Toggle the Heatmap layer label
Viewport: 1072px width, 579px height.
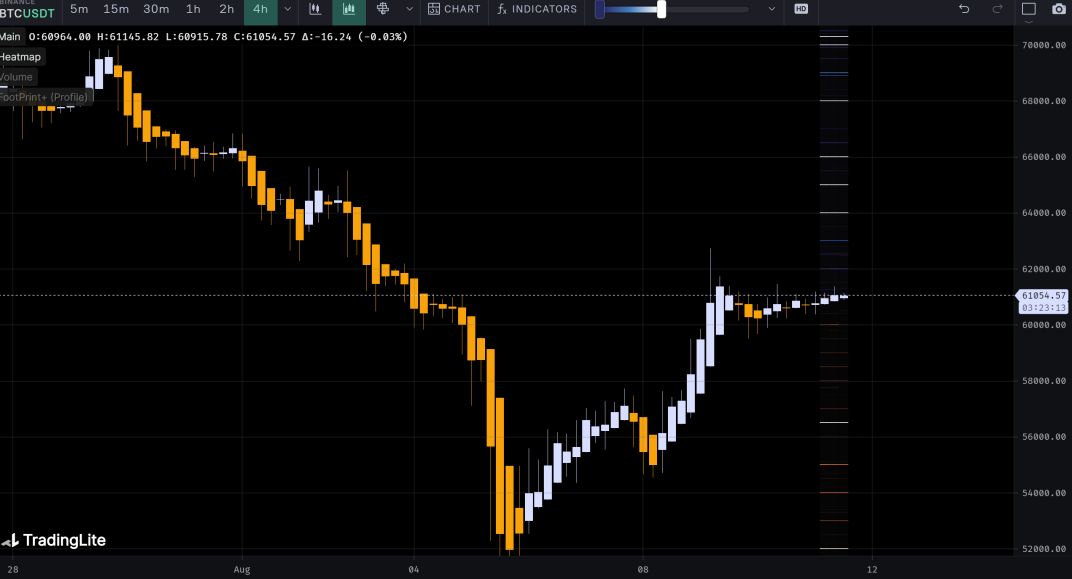(20, 57)
